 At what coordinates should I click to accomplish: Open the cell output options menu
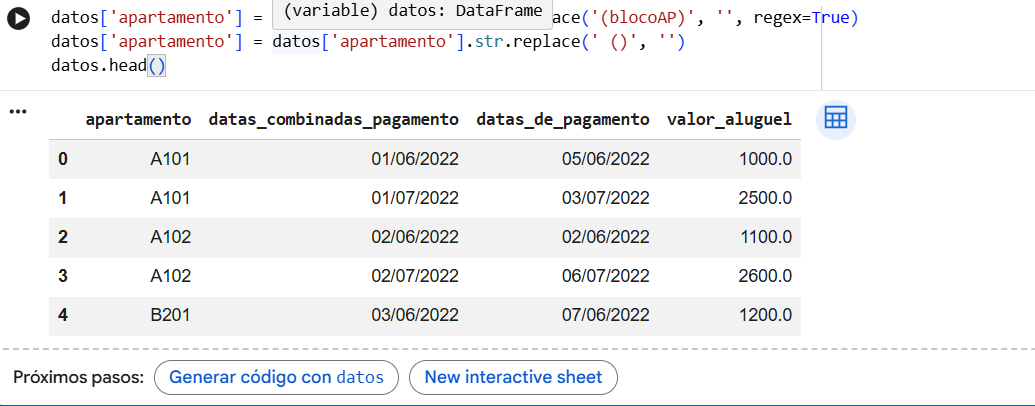(16, 111)
